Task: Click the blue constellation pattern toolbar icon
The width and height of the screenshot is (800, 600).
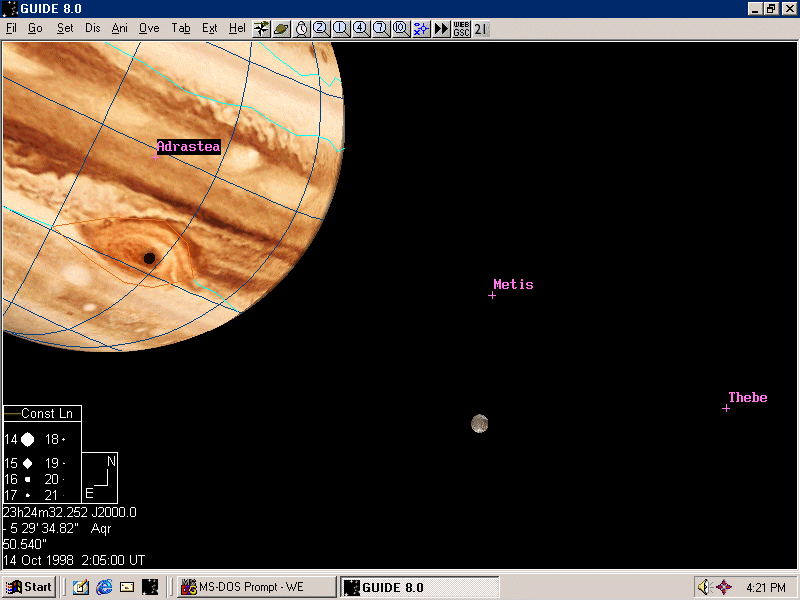Action: (x=421, y=29)
